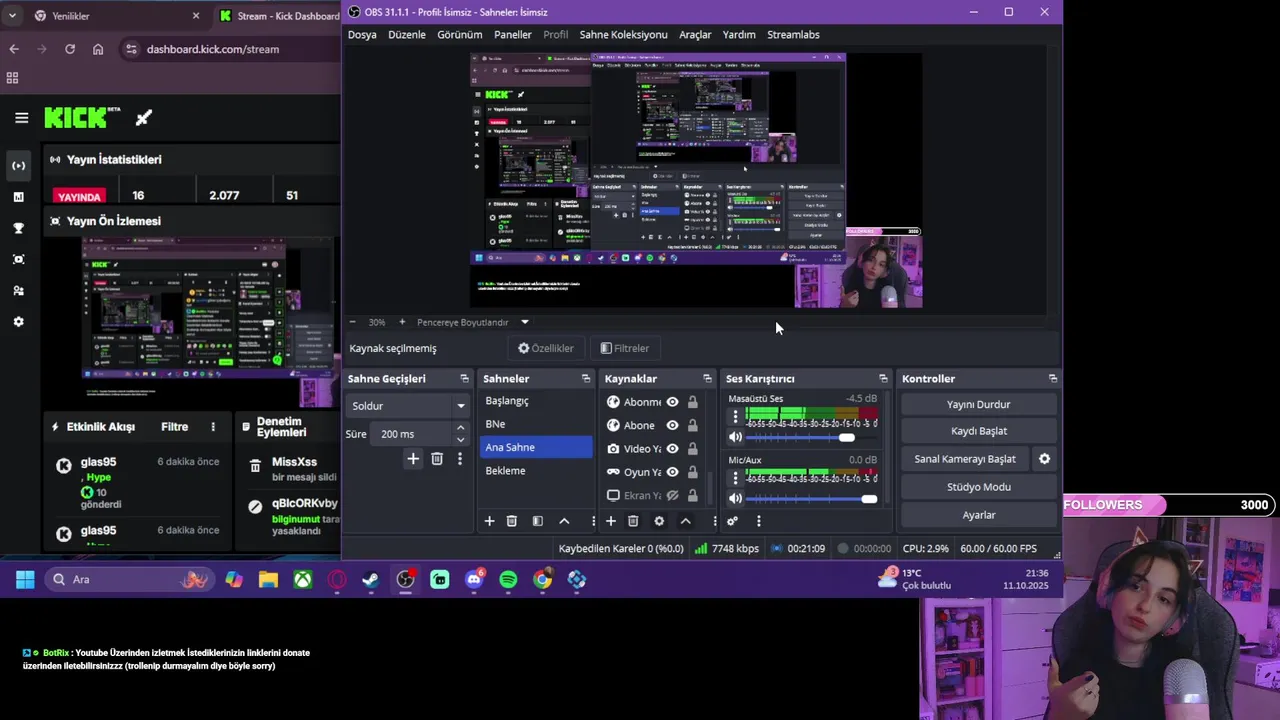This screenshot has height=720, width=1280.
Task: Open virtual camera settings gear
Action: 1044,459
